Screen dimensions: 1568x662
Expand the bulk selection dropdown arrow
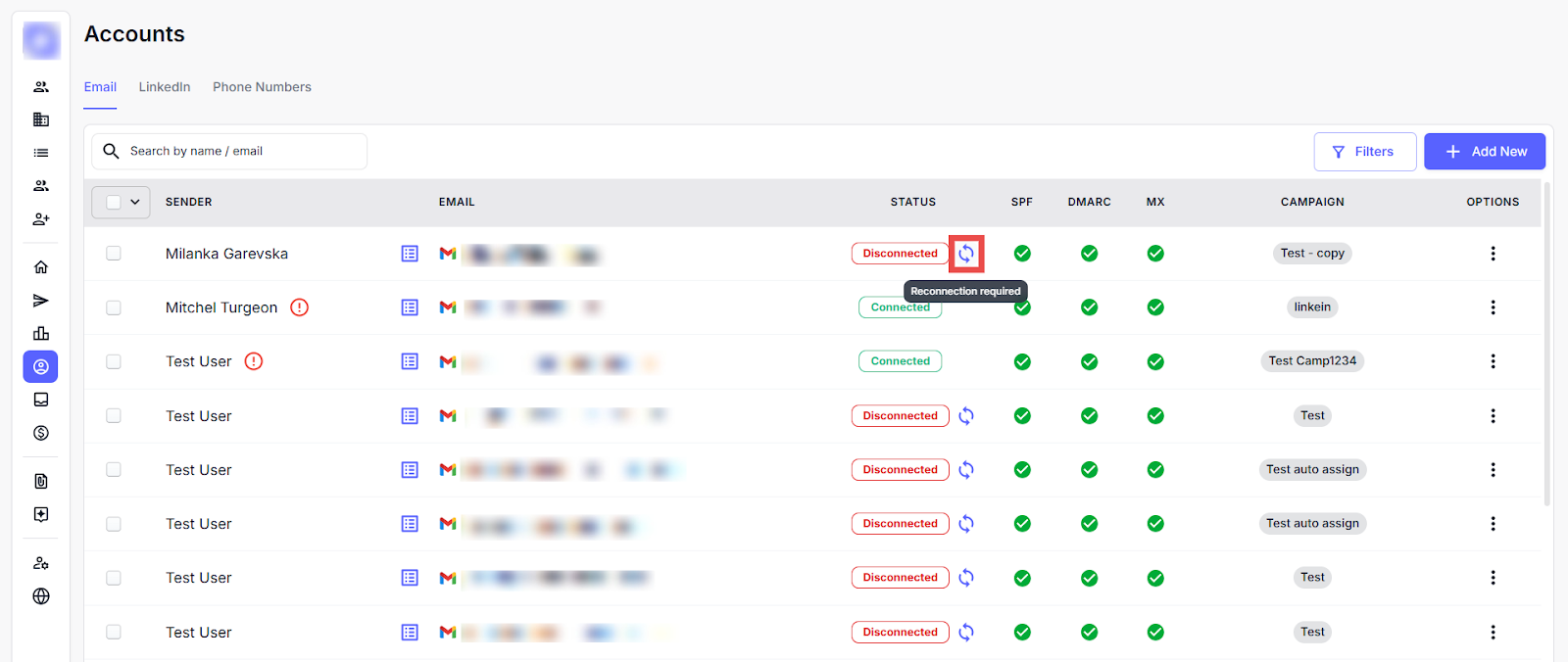135,202
